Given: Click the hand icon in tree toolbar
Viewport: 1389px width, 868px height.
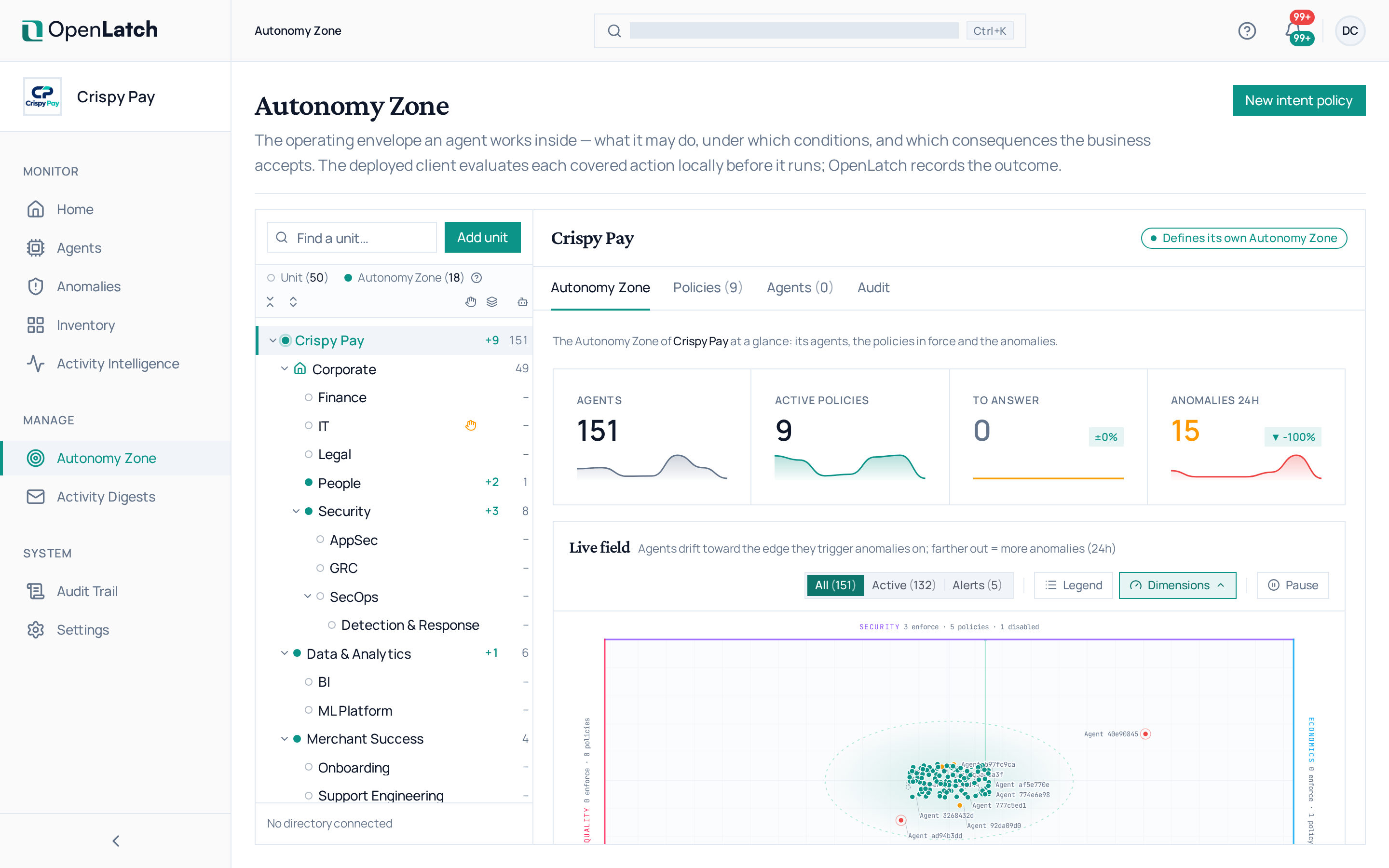Looking at the screenshot, I should point(471,302).
